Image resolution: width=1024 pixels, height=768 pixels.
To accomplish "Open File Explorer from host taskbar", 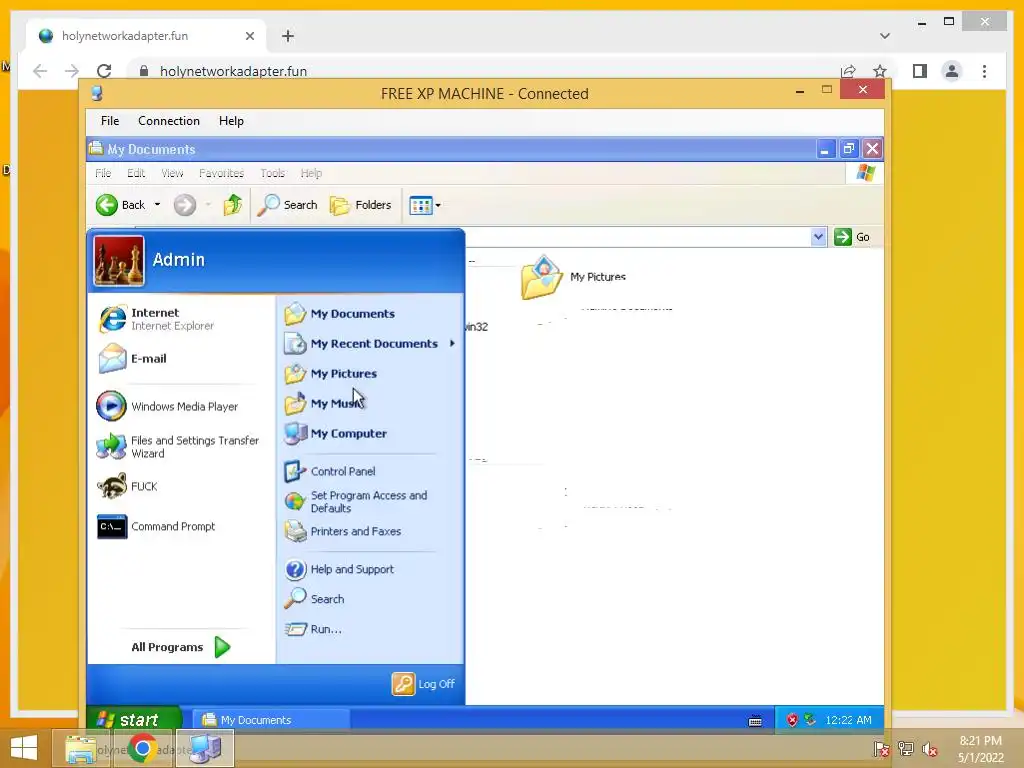I will [81, 748].
